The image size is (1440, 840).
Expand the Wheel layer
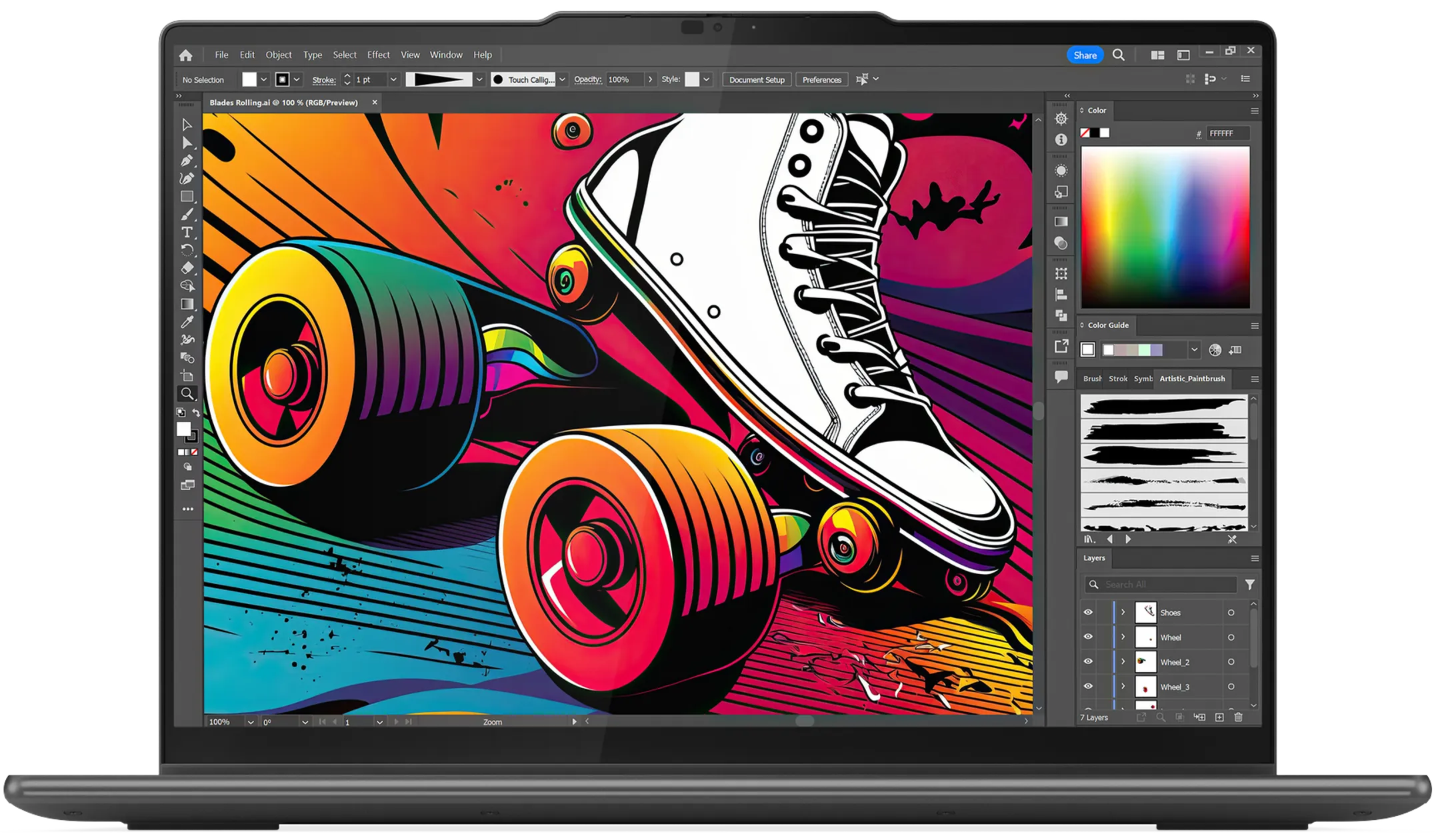(x=1123, y=637)
